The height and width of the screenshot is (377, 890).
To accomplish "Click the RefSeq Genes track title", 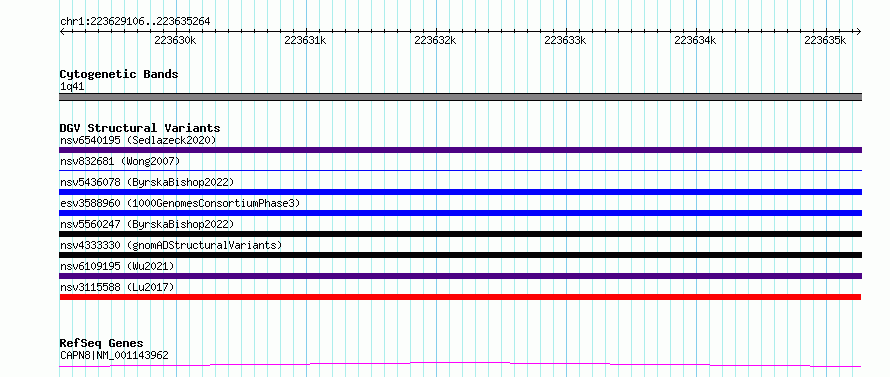I will point(102,344).
